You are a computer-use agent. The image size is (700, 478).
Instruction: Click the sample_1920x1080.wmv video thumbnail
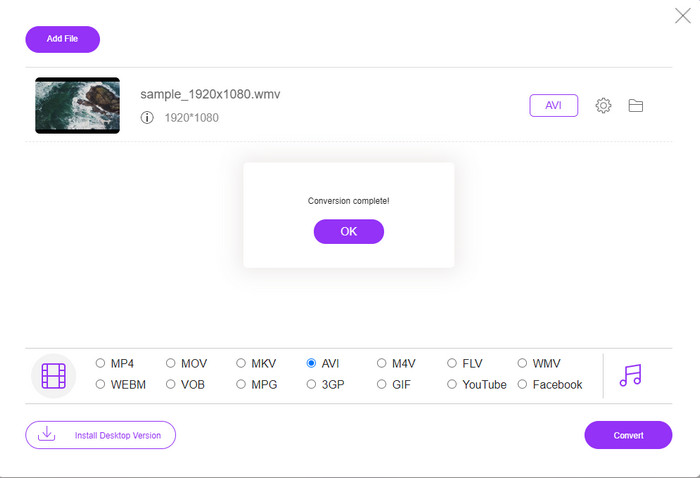coord(77,106)
